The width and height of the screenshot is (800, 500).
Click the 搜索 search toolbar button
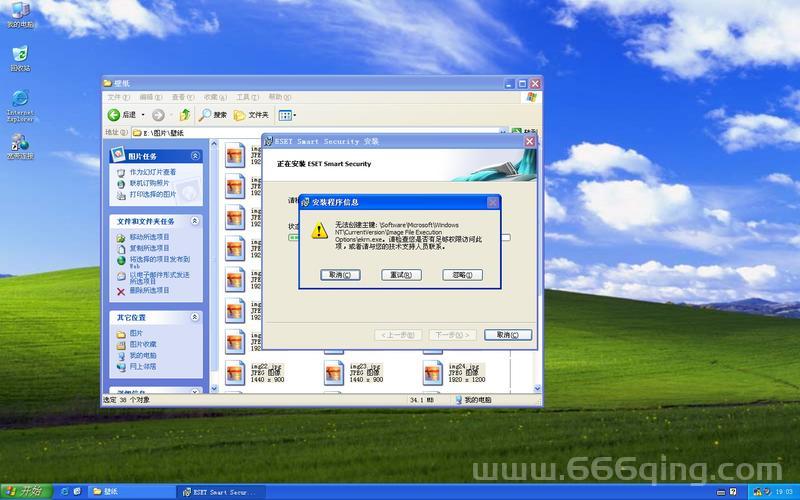coord(213,115)
